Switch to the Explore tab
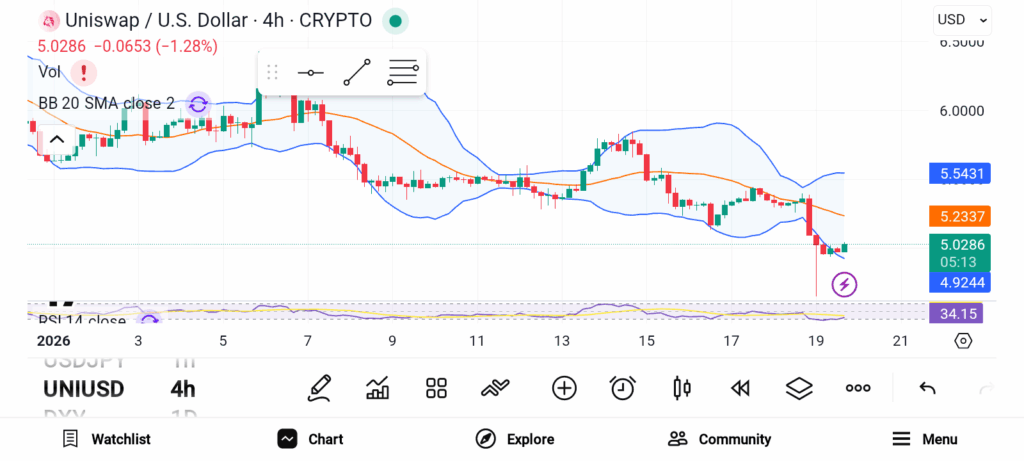 515,439
